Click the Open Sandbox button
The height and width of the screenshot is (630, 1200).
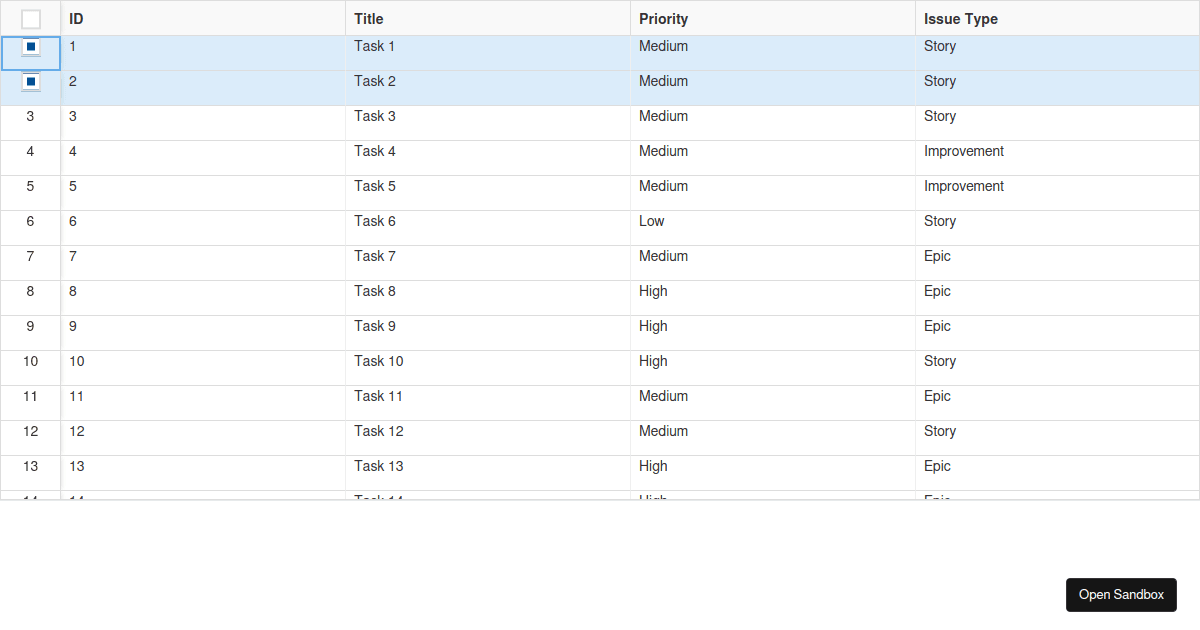pyautogui.click(x=1121, y=594)
